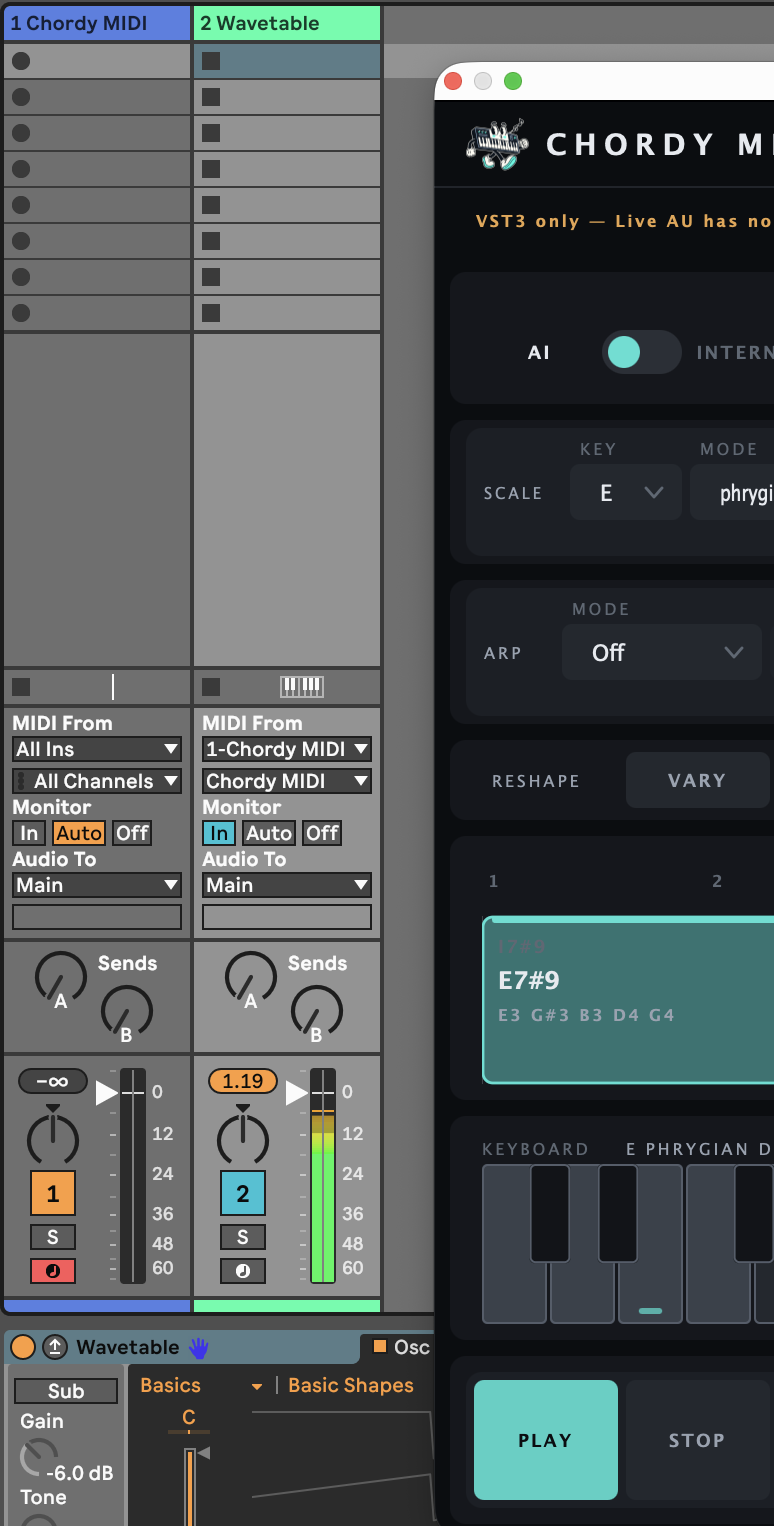Click the stop square in Wavetable's last clip slot
The image size is (774, 1526).
tap(211, 313)
